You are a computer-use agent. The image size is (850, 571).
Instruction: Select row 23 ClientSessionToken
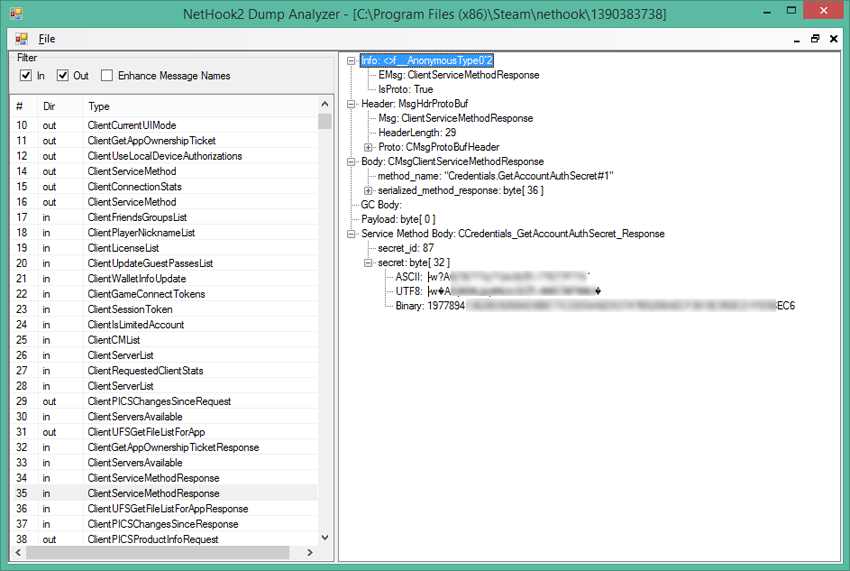click(x=164, y=309)
